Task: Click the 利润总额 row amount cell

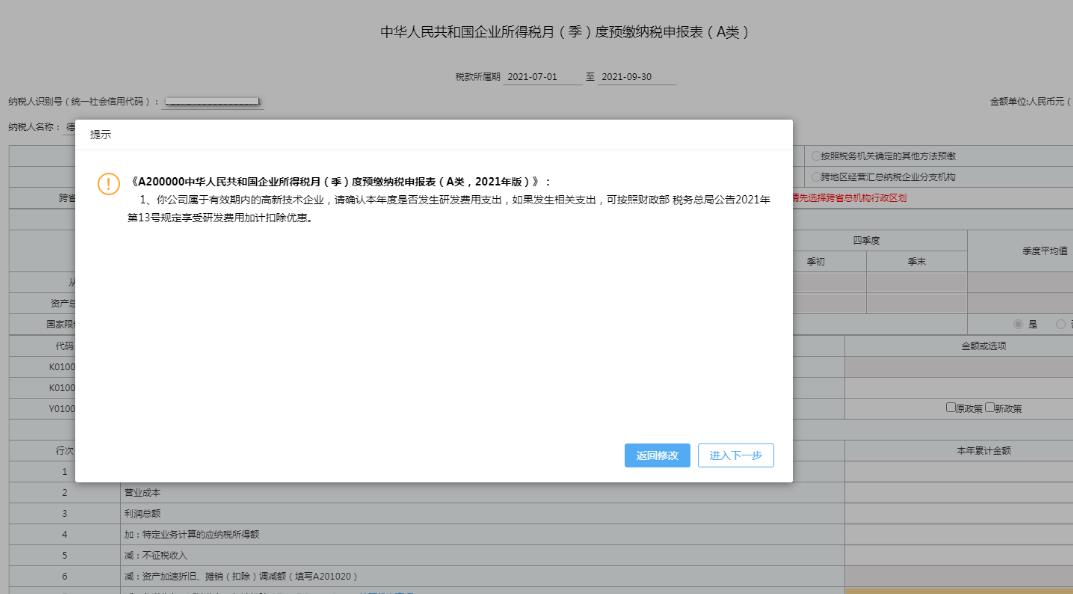Action: pos(958,513)
